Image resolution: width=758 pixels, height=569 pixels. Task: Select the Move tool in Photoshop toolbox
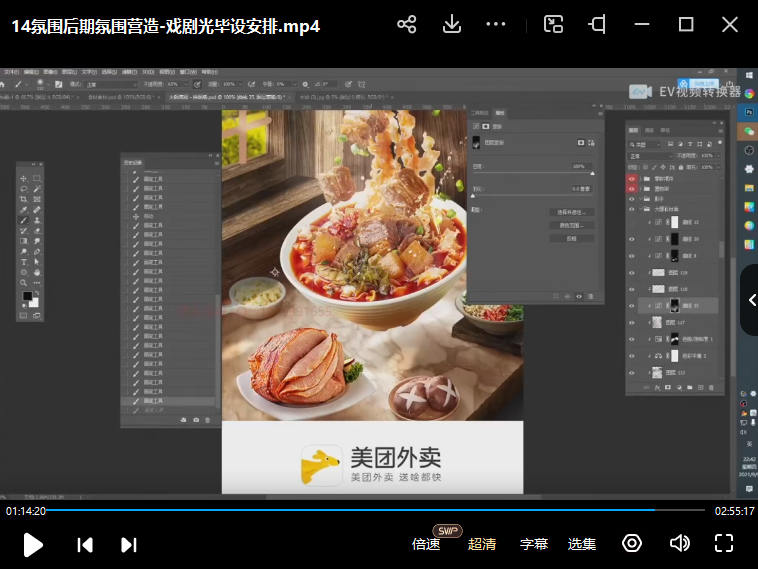point(24,178)
